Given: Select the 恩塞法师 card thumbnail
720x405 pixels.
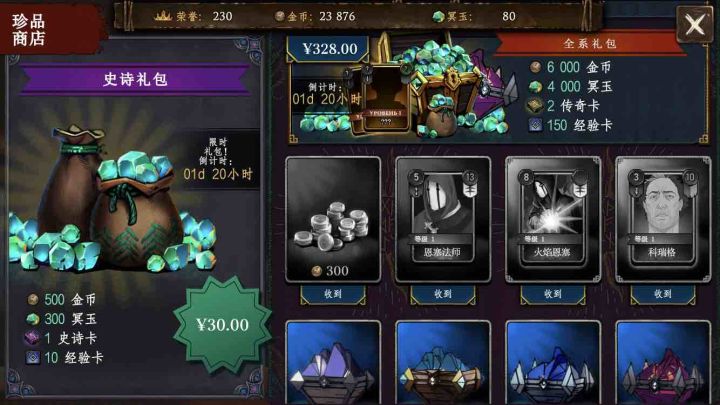Looking at the screenshot, I should click(x=443, y=219).
